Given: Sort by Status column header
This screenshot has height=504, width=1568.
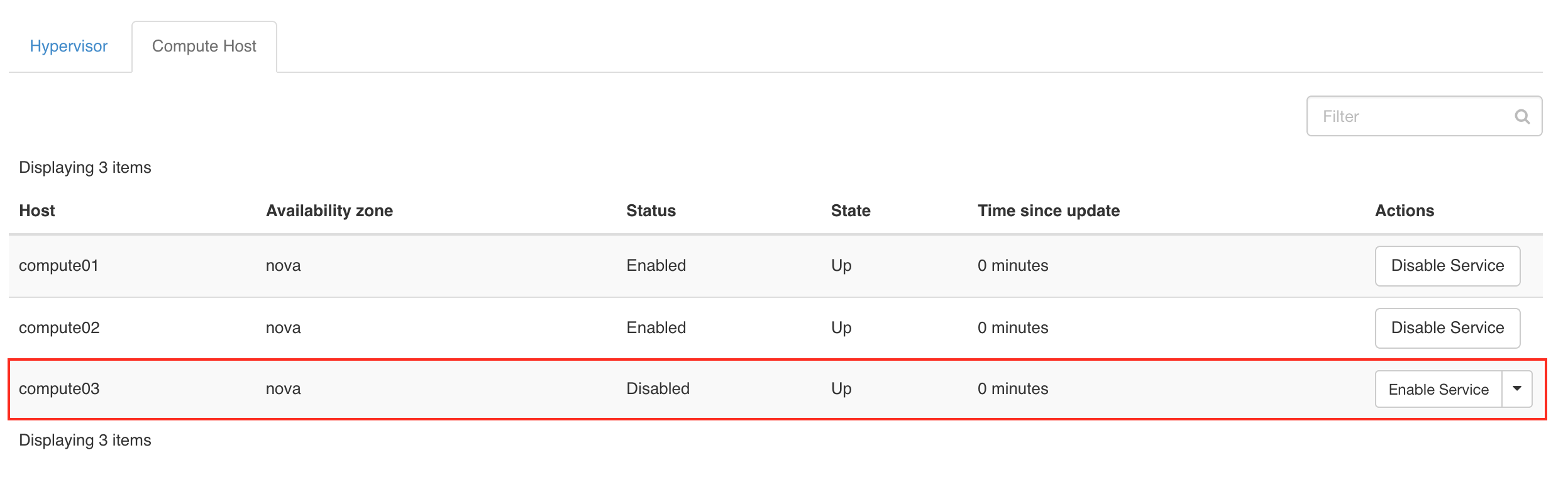Looking at the screenshot, I should tap(651, 211).
